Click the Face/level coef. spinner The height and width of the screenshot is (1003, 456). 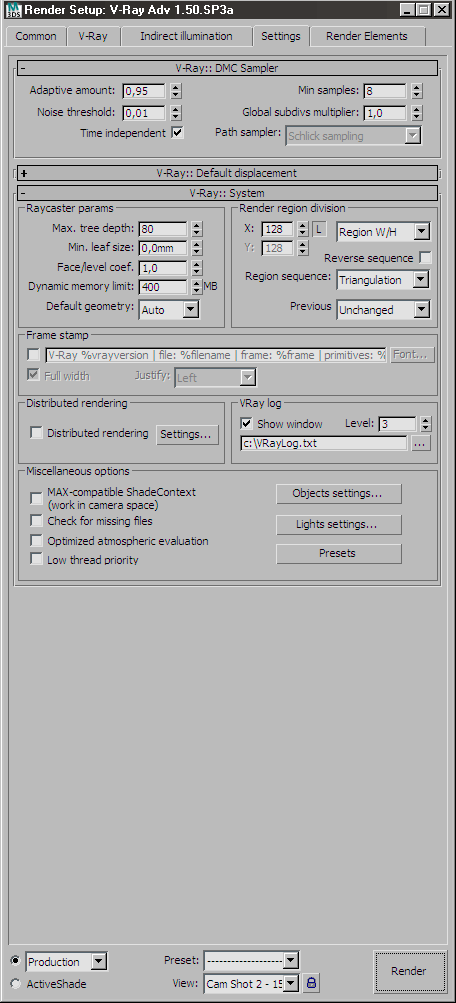pos(196,267)
